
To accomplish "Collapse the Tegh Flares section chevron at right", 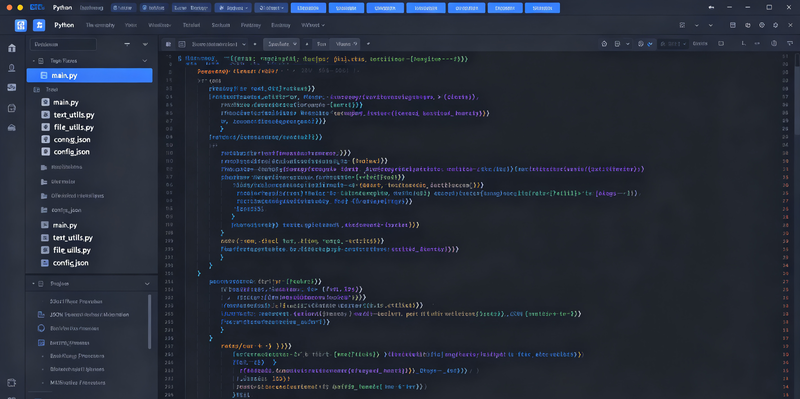I will point(144,61).
